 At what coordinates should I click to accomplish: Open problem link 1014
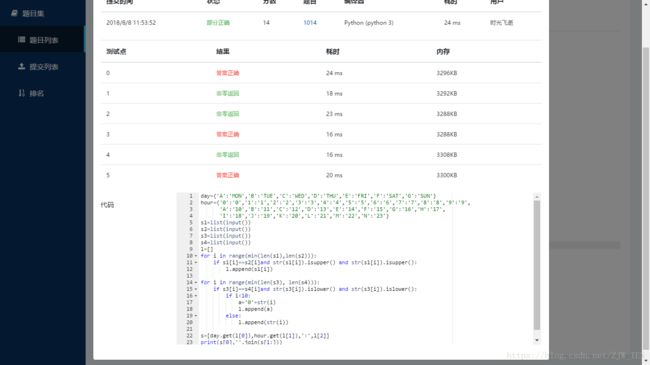[x=310, y=22]
